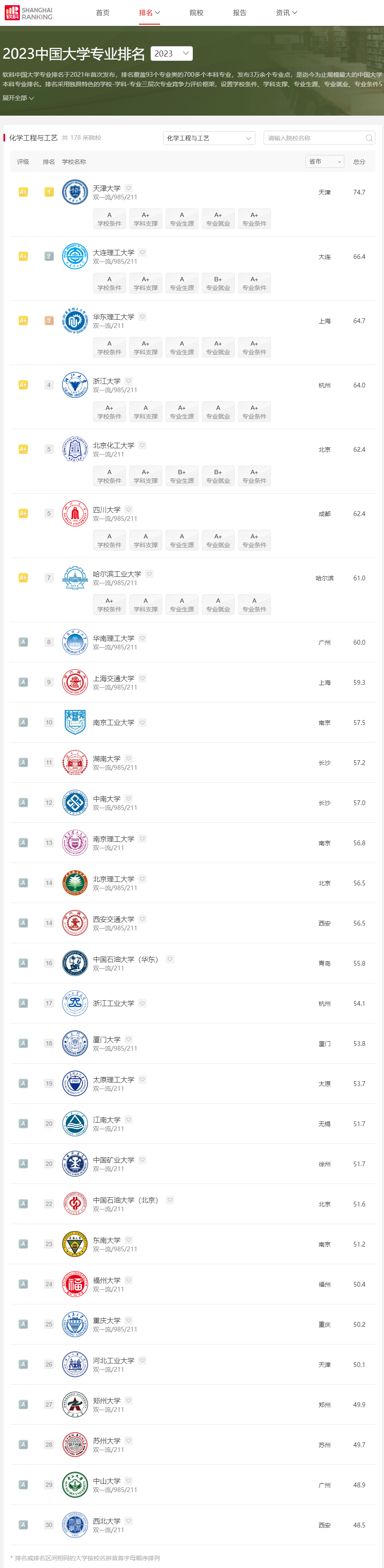Open the 2023 year dropdown

pos(172,54)
